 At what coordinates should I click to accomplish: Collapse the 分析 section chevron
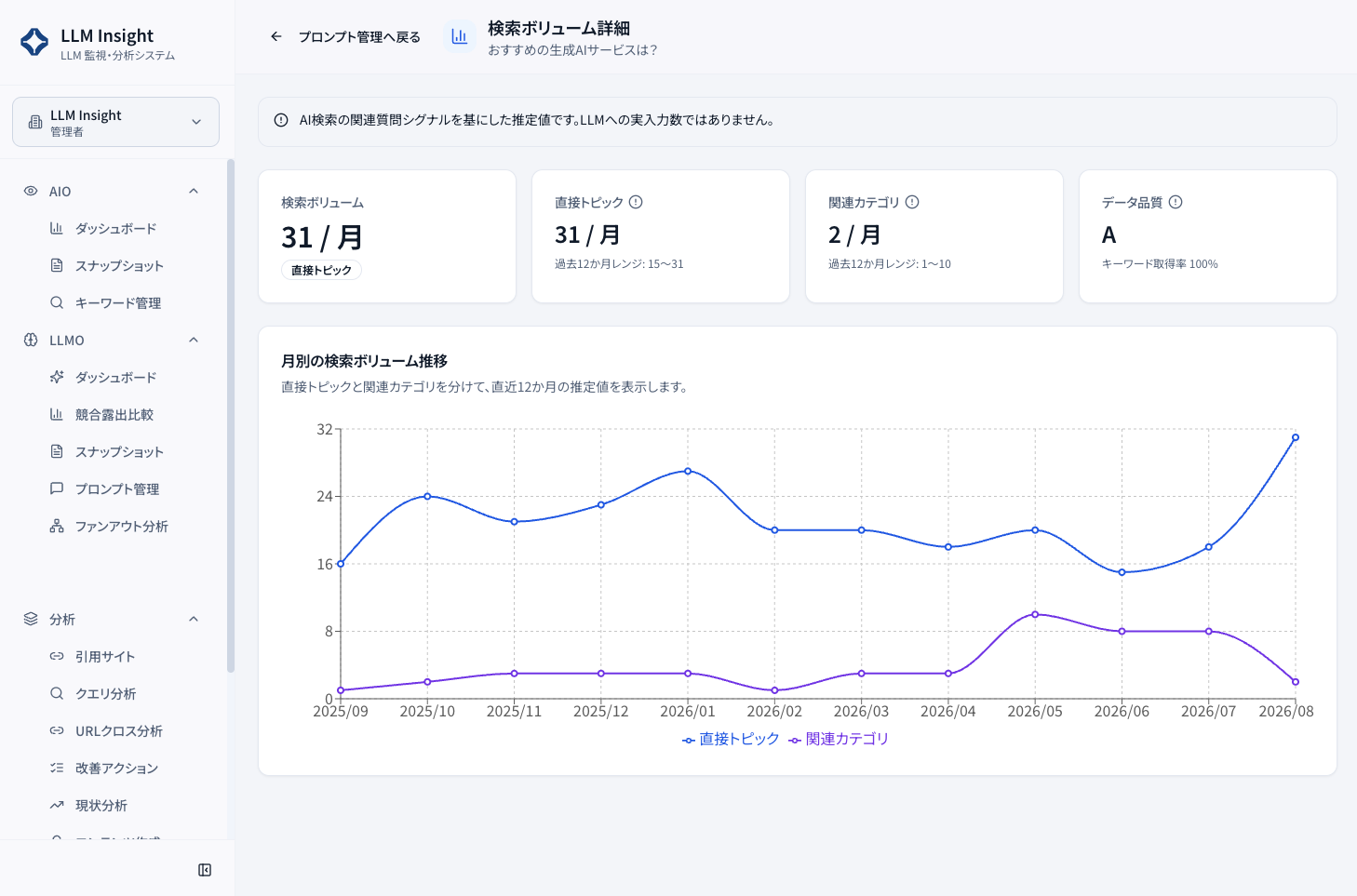194,619
